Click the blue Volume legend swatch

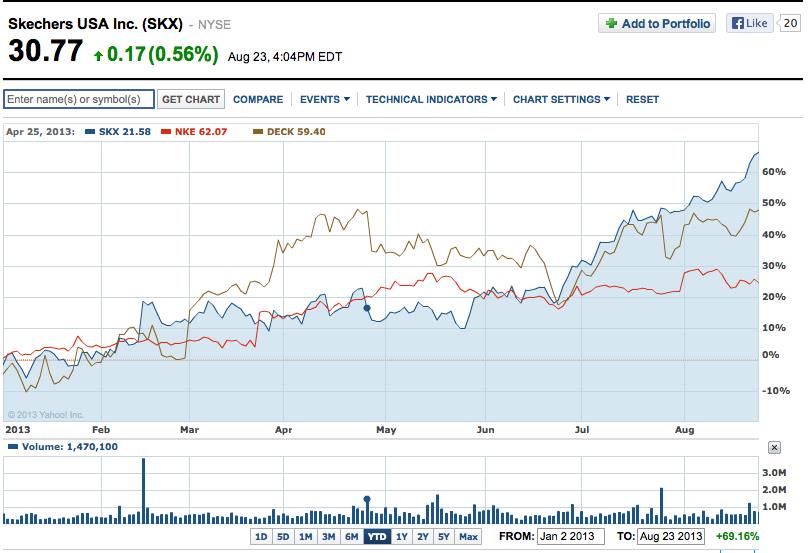click(13, 446)
